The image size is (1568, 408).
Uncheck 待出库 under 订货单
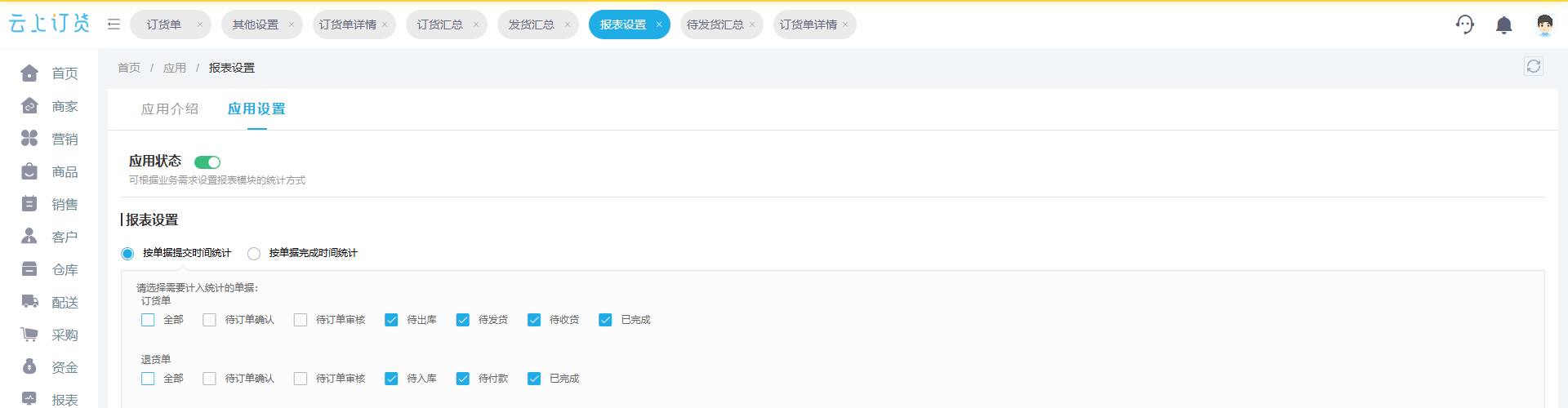click(x=391, y=320)
